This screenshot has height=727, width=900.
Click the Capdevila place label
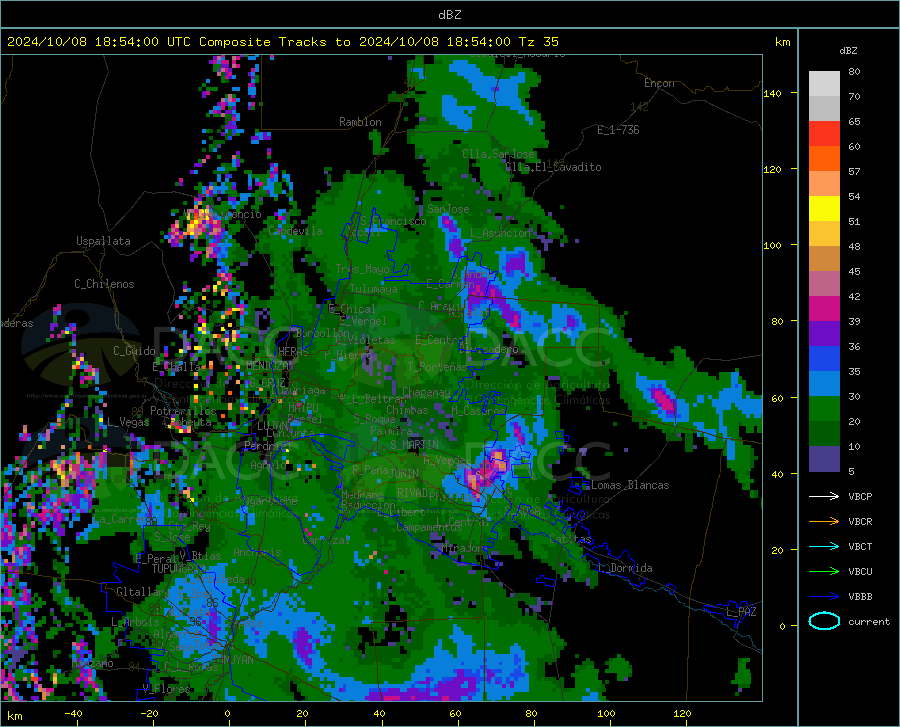click(x=295, y=231)
